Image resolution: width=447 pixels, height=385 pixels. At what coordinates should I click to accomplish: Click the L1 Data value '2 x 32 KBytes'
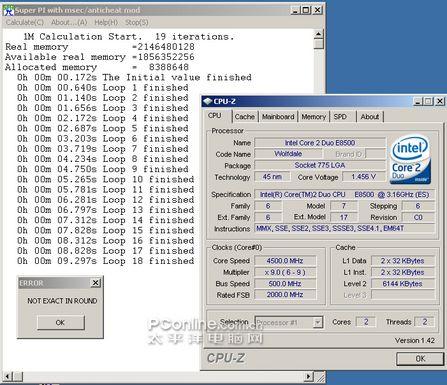403,261
